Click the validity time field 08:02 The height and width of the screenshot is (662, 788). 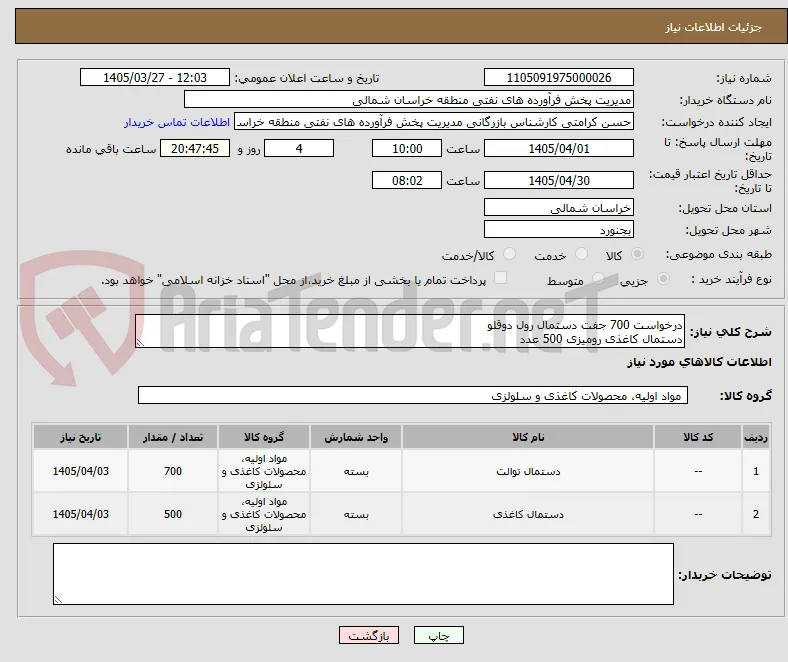[407, 180]
